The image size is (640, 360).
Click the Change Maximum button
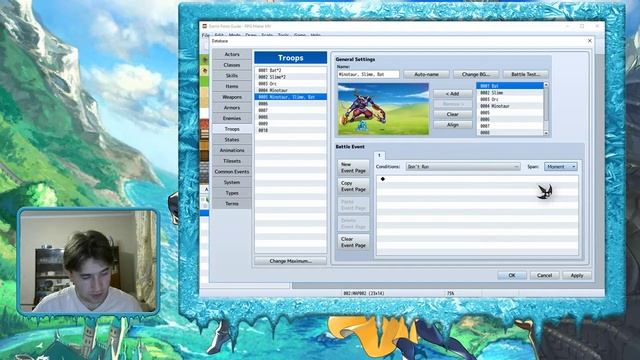(x=290, y=261)
